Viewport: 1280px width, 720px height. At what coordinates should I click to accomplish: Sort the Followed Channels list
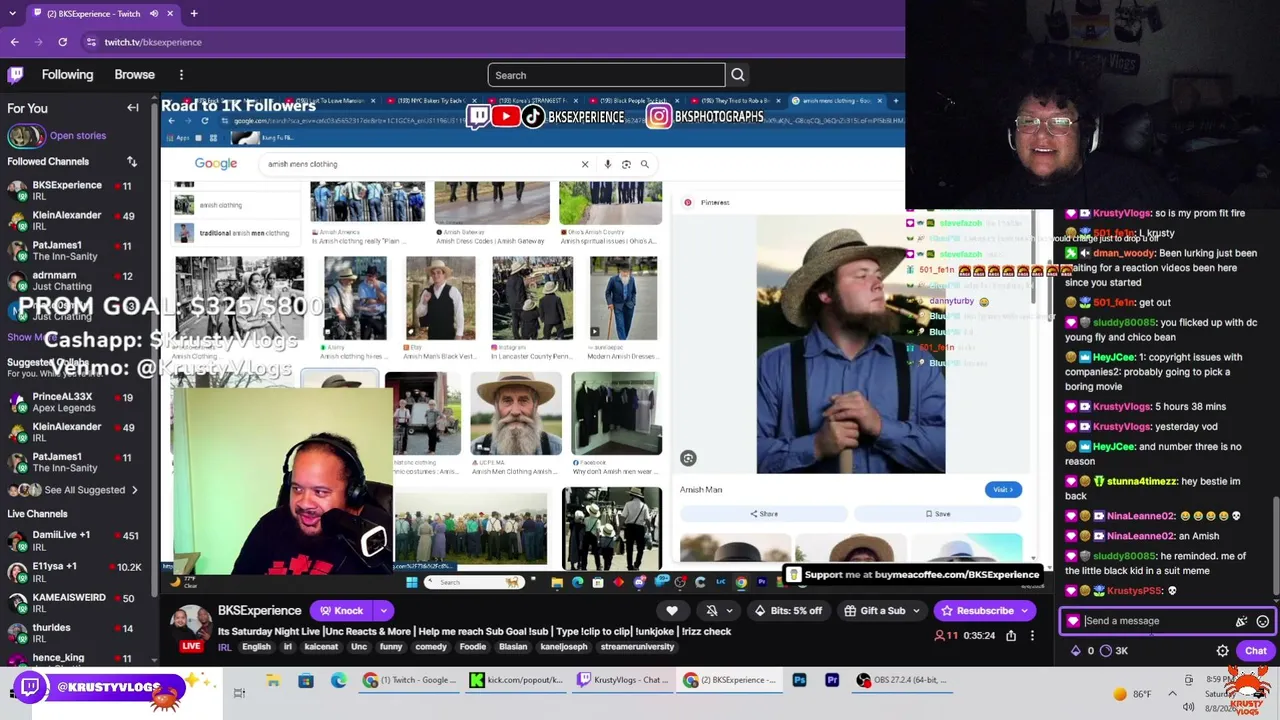[132, 161]
